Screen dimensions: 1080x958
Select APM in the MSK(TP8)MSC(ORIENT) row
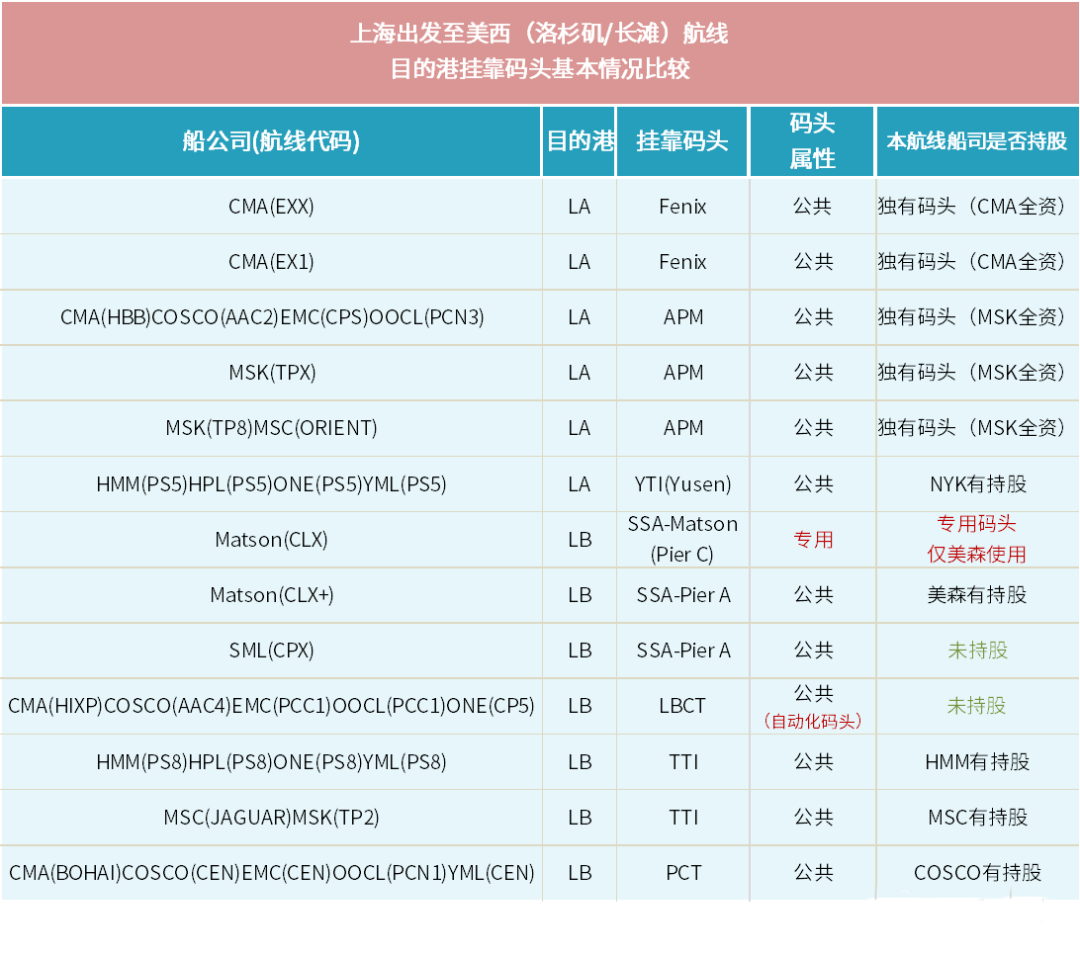point(683,428)
